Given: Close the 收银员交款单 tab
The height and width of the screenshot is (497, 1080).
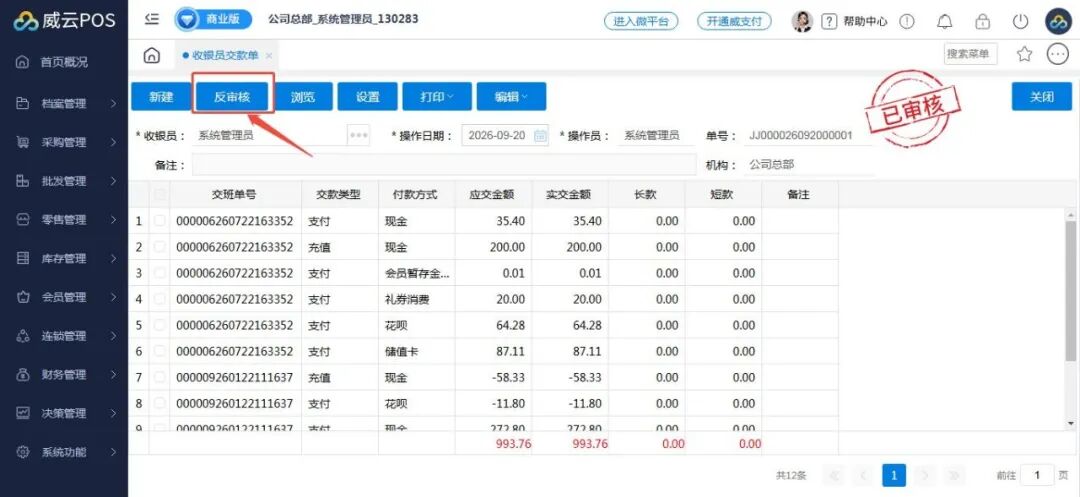Looking at the screenshot, I should click(x=269, y=55).
